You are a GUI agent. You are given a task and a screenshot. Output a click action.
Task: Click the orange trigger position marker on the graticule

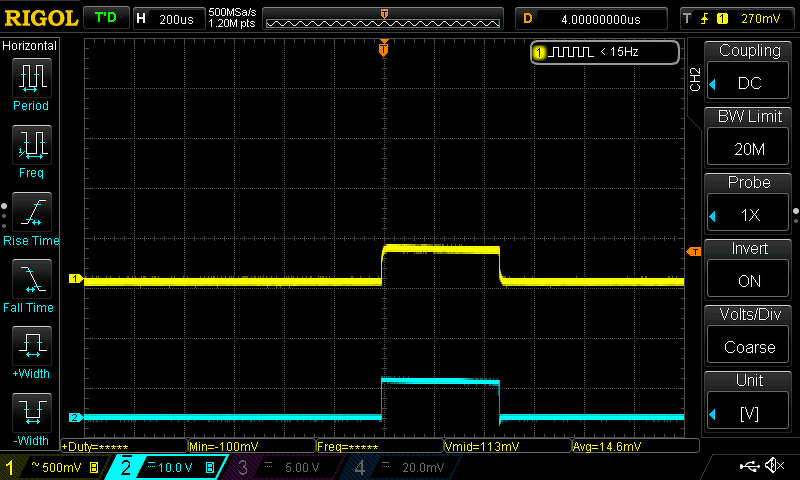384,49
